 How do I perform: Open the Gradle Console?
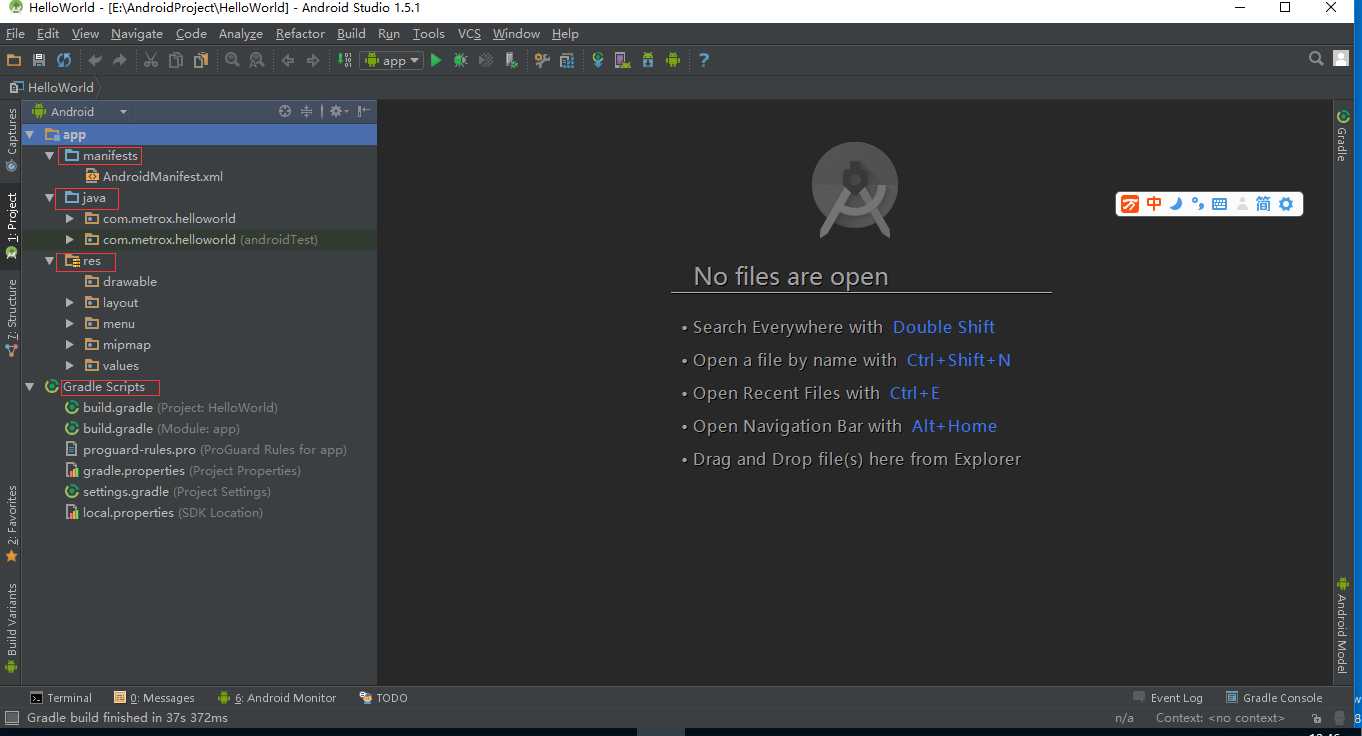(x=1274, y=698)
